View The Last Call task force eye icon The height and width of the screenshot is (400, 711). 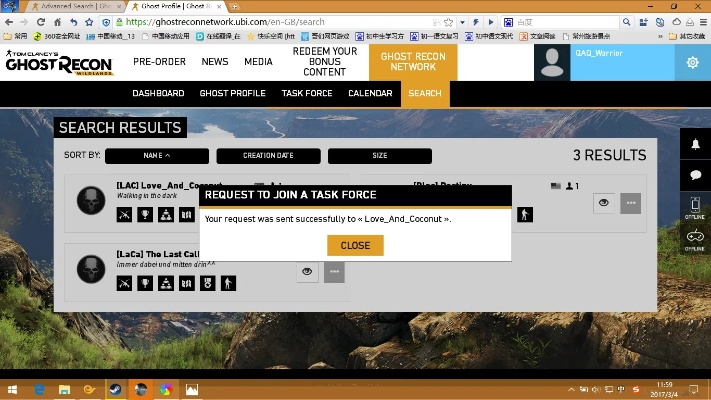pyautogui.click(x=308, y=271)
